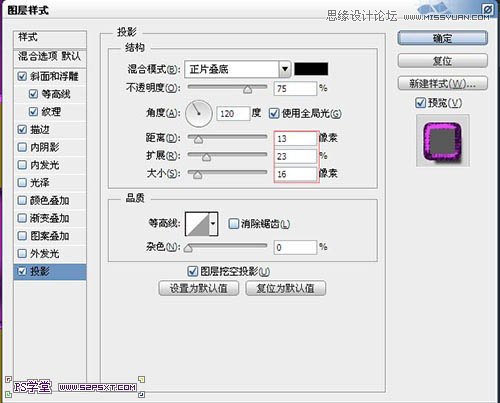Enable the 内发光 checkbox
This screenshot has width=500, height=403.
(x=22, y=165)
